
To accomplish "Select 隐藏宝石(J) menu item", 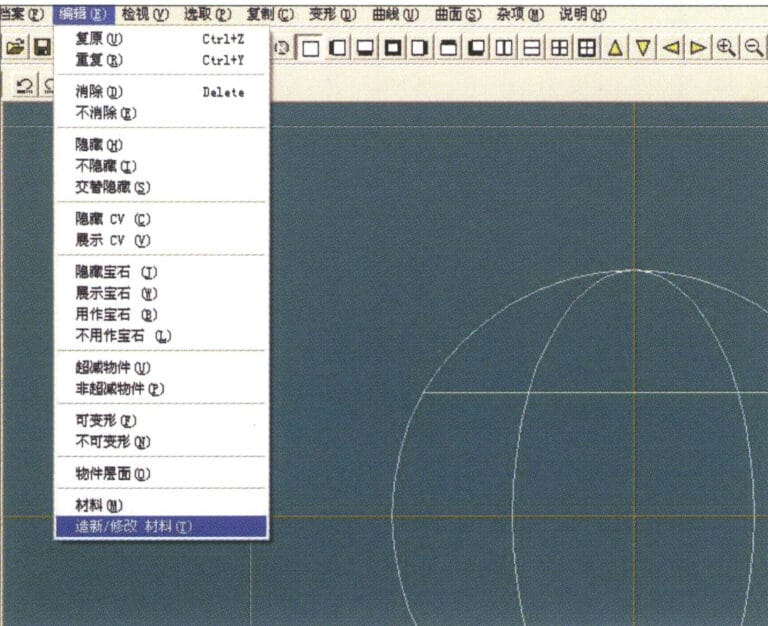I will (x=161, y=272).
